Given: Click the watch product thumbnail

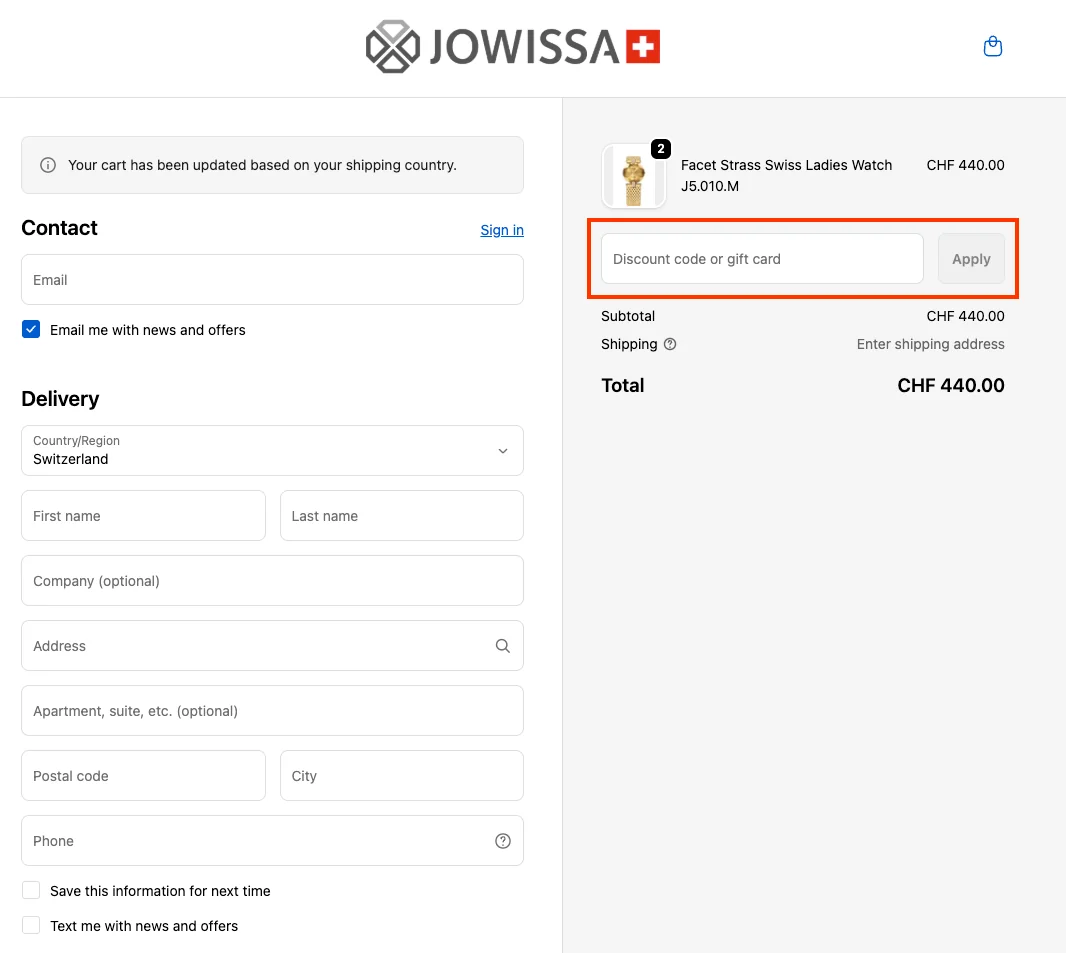Looking at the screenshot, I should pyautogui.click(x=634, y=176).
